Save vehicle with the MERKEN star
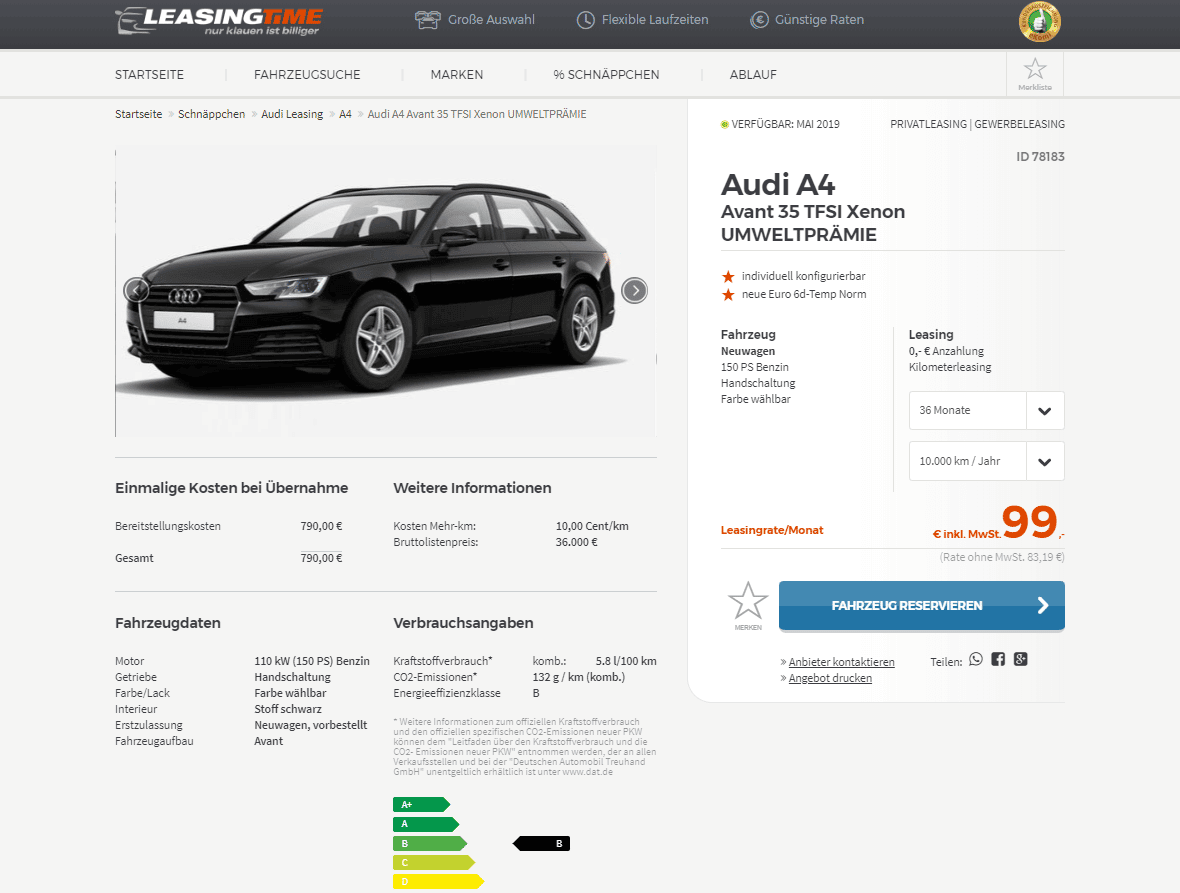1180x893 pixels. 747,605
